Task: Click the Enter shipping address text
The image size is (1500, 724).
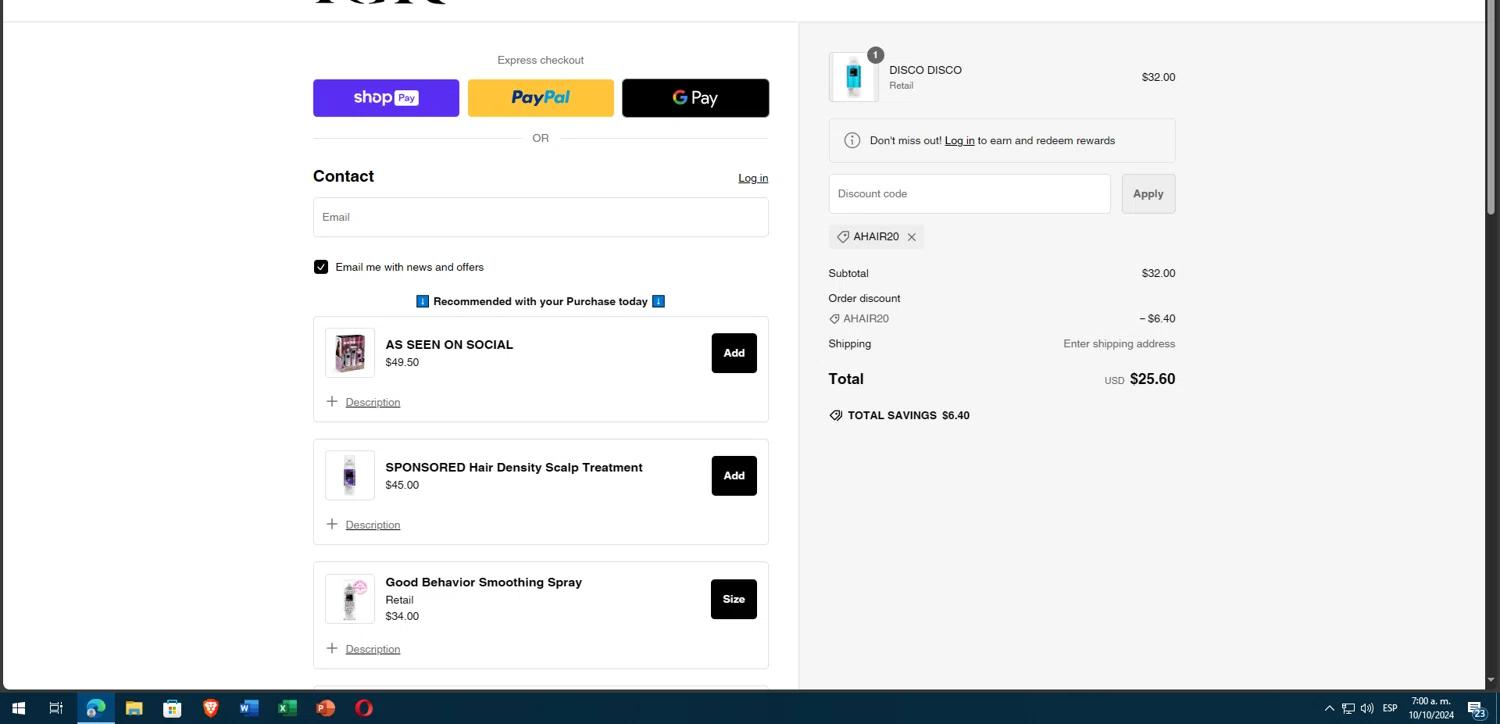Action: pos(1119,344)
